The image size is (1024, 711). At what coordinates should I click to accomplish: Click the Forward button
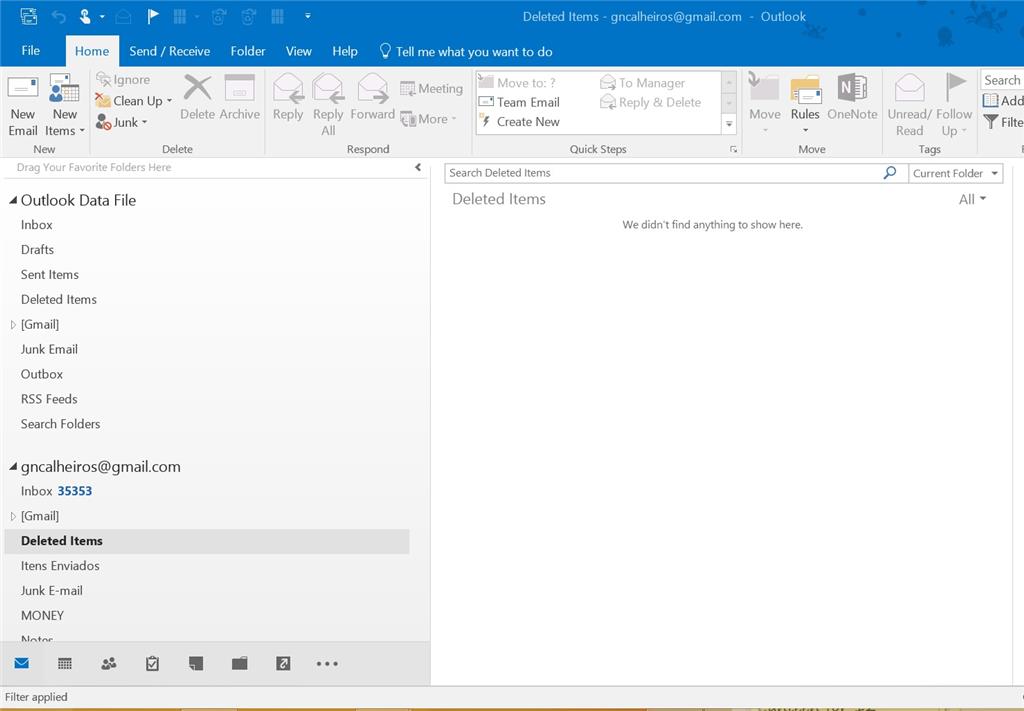pyautogui.click(x=373, y=97)
